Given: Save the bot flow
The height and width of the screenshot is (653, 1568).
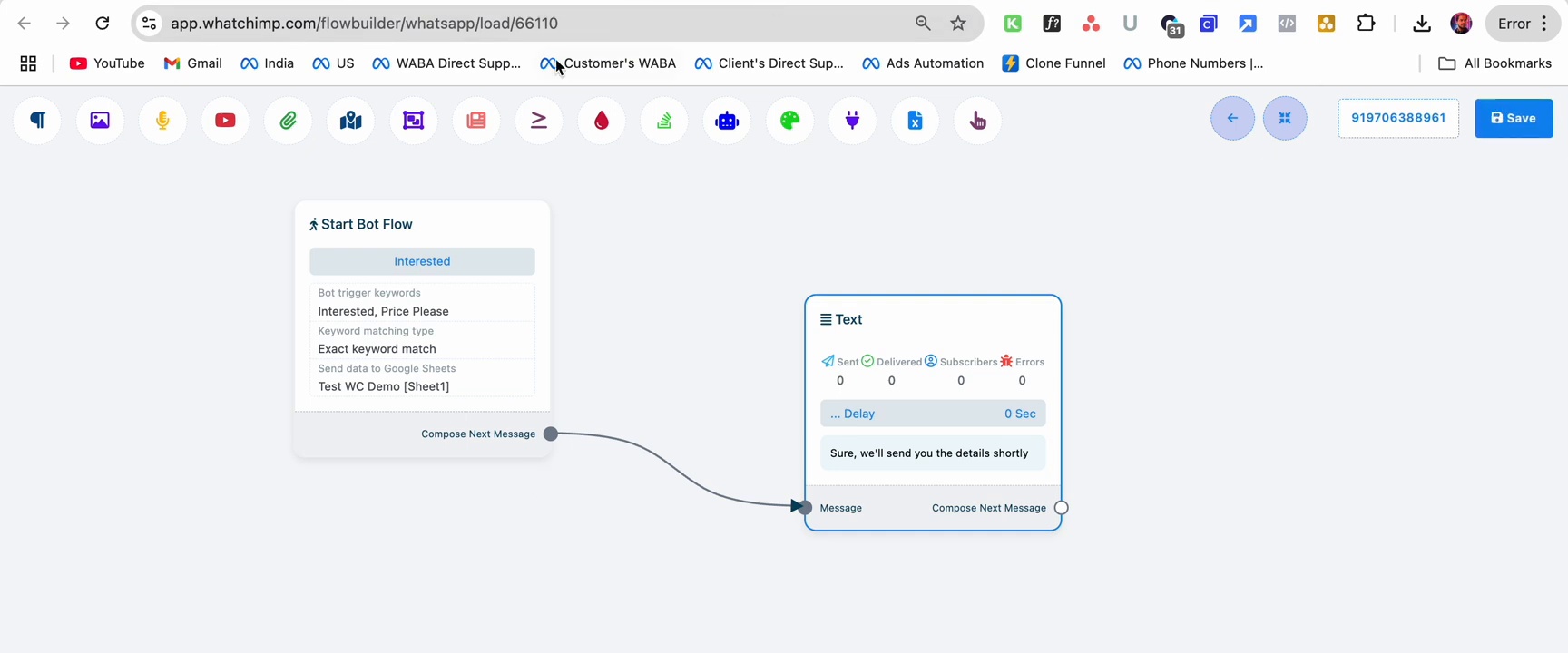Looking at the screenshot, I should 1514,118.
